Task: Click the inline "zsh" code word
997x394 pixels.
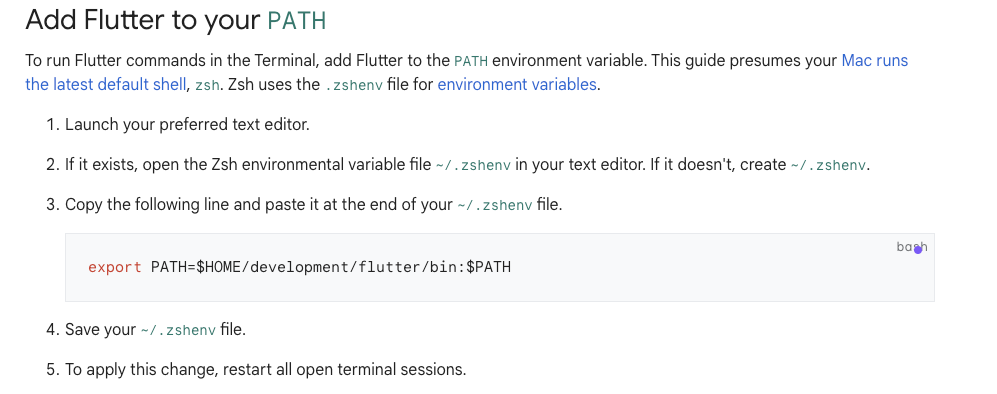Action: 207,85
